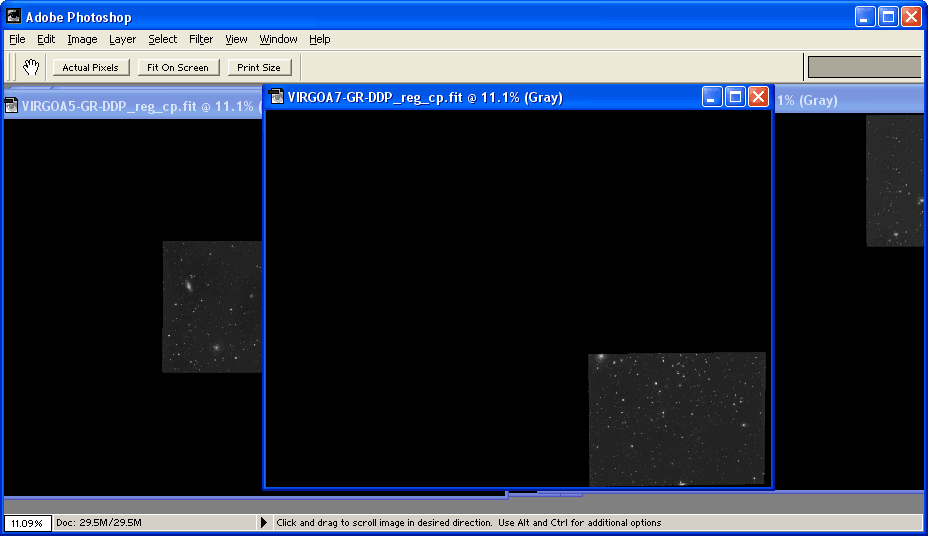Click the Print Size button
This screenshot has height=536, width=928.
point(259,68)
